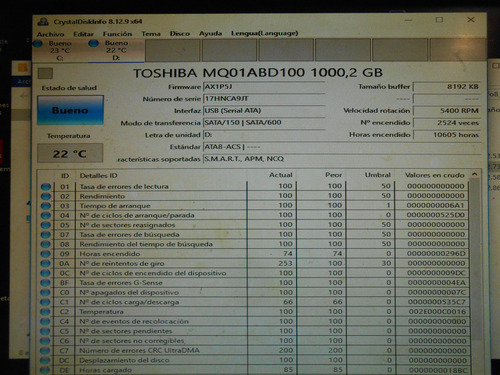The width and height of the screenshot is (500, 375).
Task: Click status icon for 02 Rendimiento
Action: [x=46, y=196]
